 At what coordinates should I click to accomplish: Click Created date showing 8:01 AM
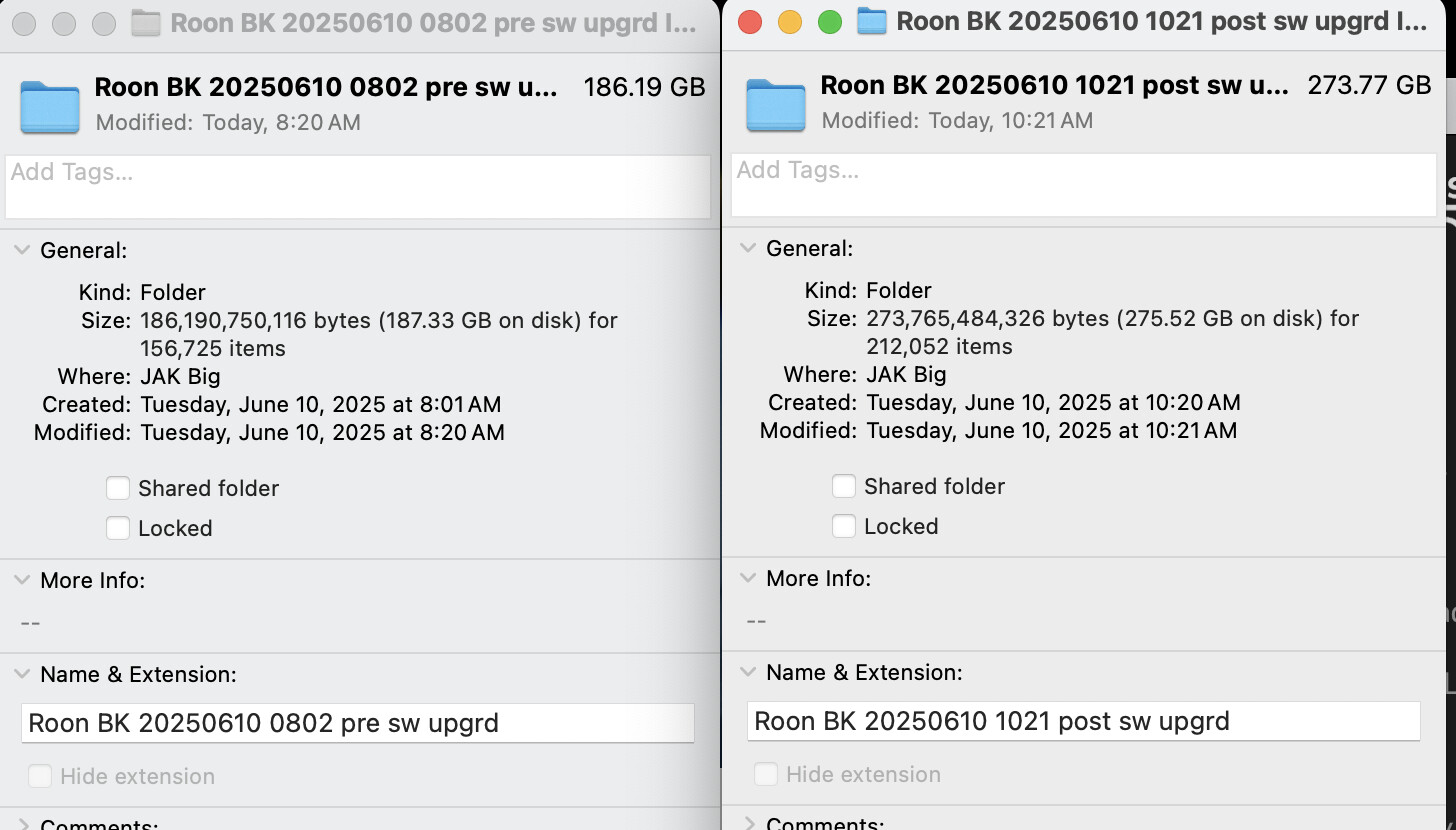tap(321, 405)
